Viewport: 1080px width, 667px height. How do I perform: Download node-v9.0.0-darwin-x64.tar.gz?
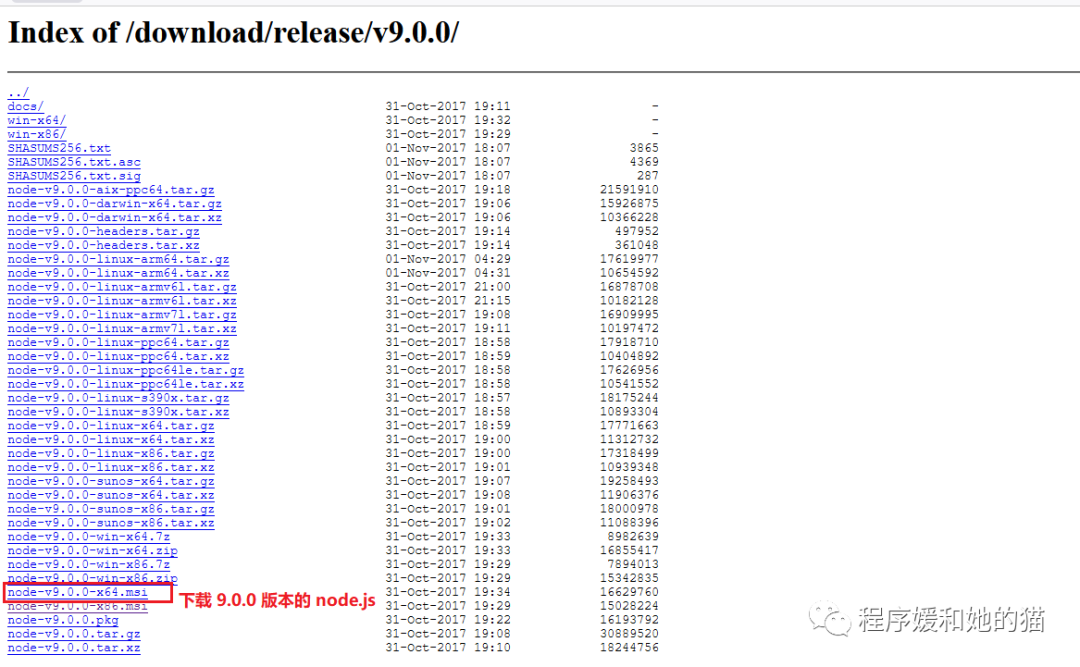(114, 203)
